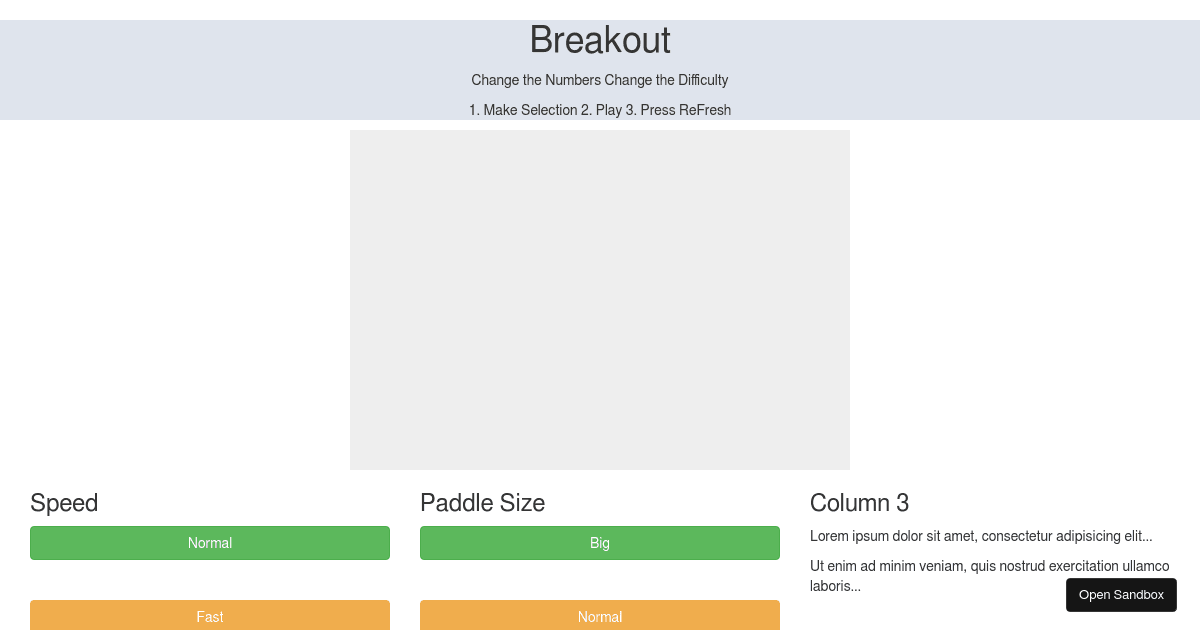1200x630 pixels.
Task: Click the Lorem ipsum paragraph in Column 3
Action: [x=981, y=536]
